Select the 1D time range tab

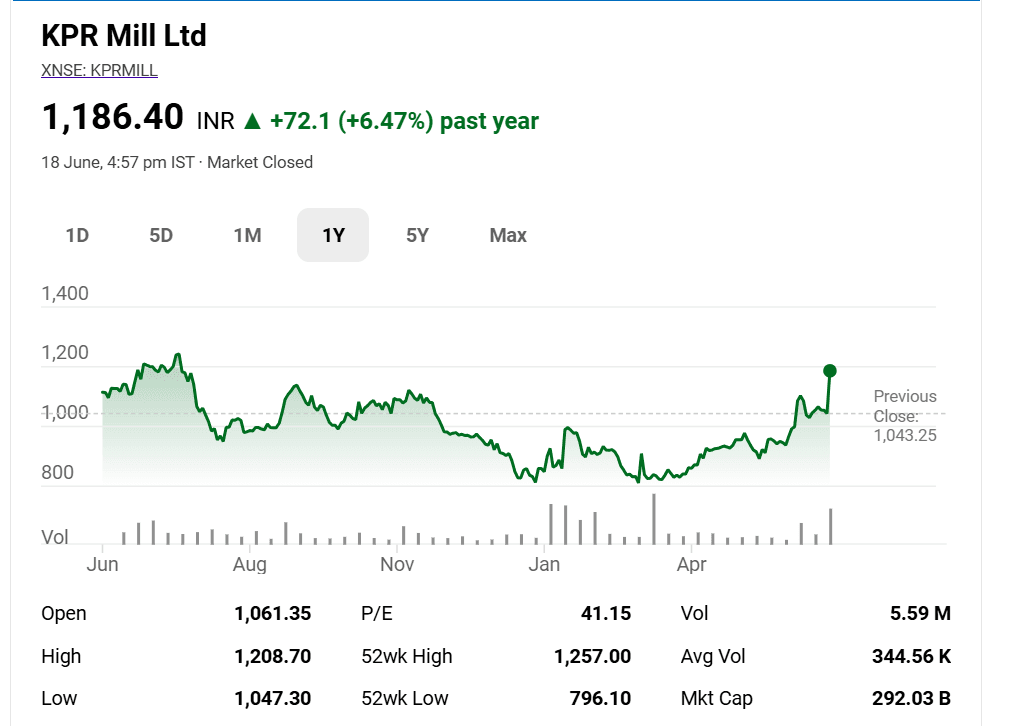pyautogui.click(x=77, y=235)
